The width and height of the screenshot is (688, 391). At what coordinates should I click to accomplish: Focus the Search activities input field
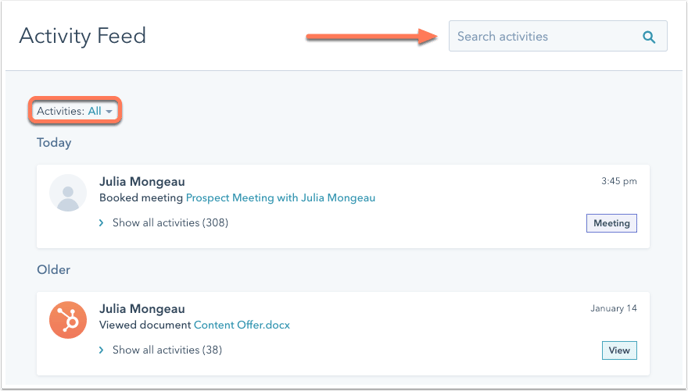(558, 36)
